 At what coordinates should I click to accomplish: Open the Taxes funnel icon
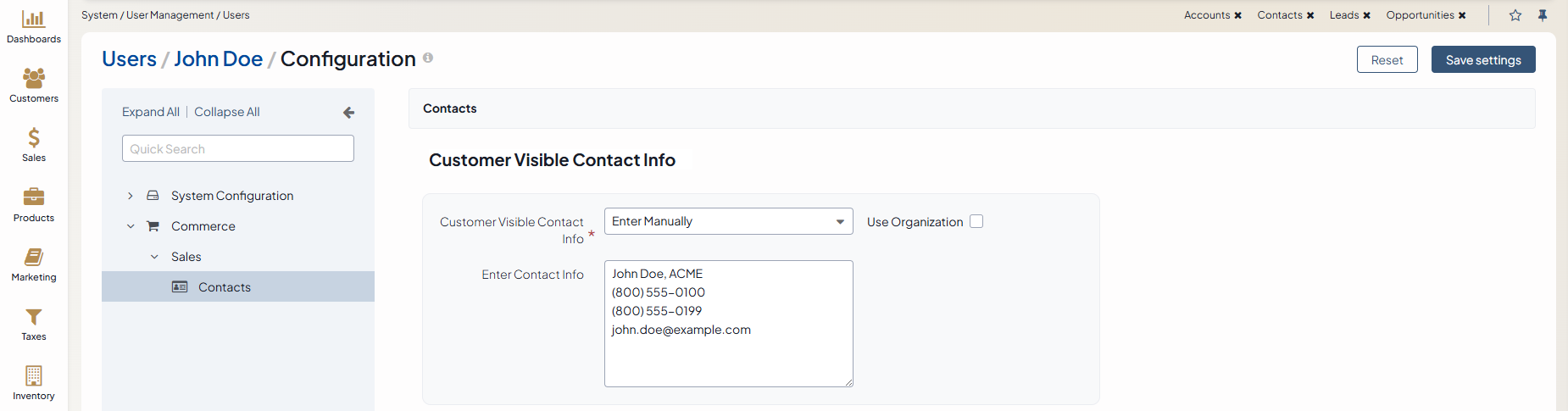(34, 317)
